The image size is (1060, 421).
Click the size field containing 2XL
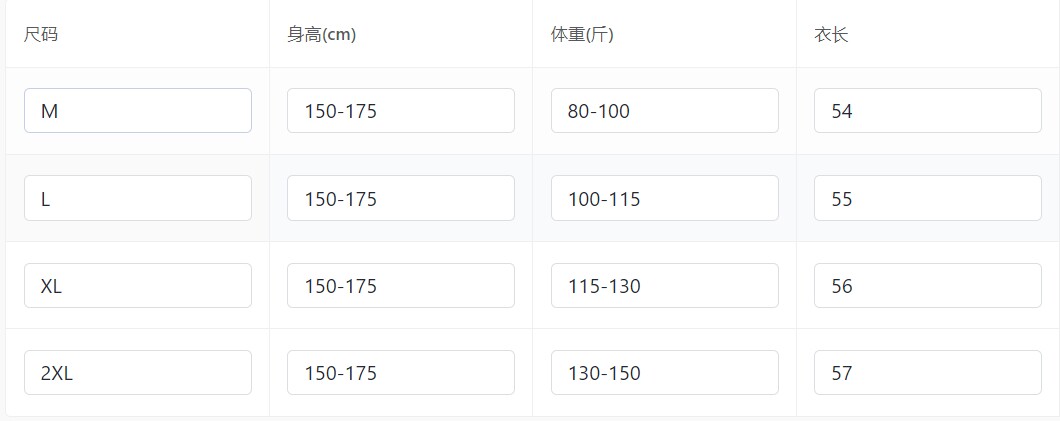(138, 373)
